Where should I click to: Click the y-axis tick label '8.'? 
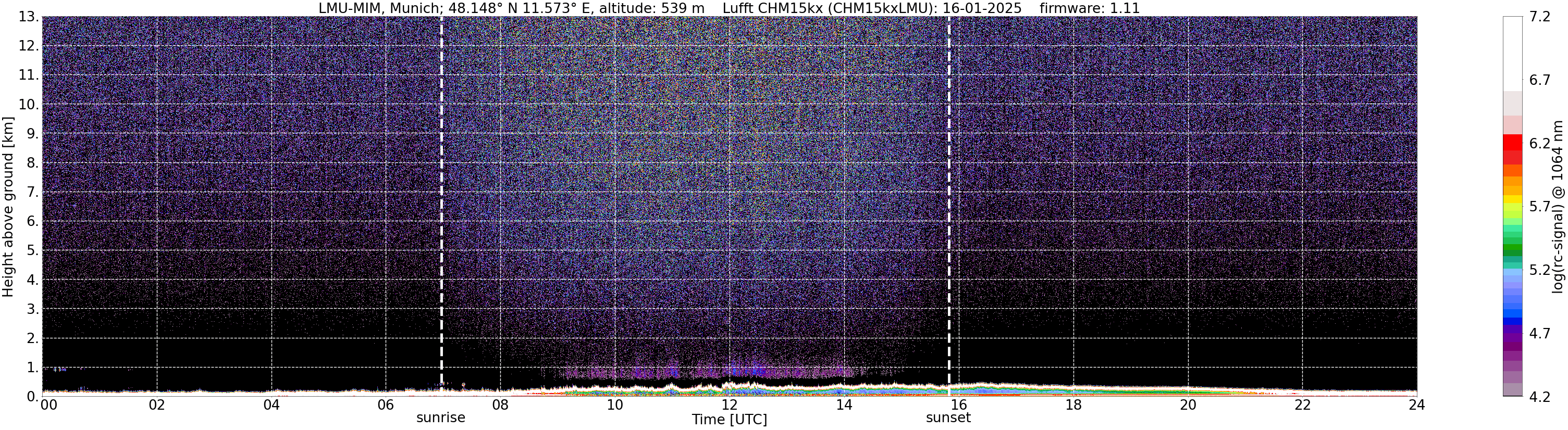click(33, 163)
